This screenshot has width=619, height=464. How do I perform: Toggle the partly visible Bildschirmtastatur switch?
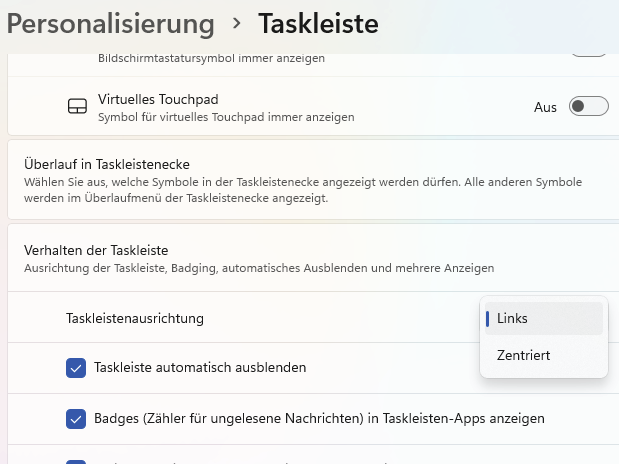589,55
